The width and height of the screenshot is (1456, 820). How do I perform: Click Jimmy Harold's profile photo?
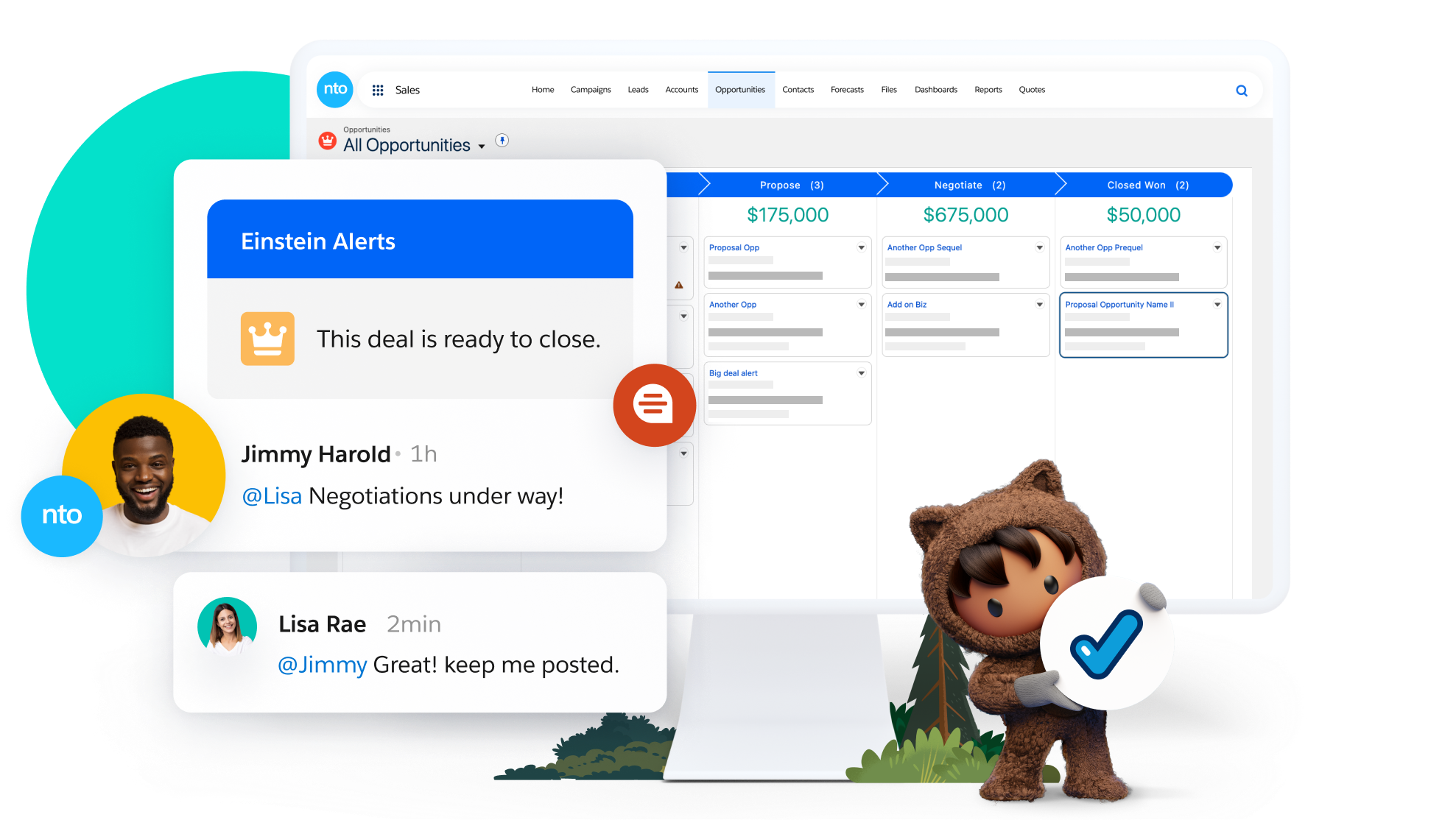pyautogui.click(x=144, y=475)
